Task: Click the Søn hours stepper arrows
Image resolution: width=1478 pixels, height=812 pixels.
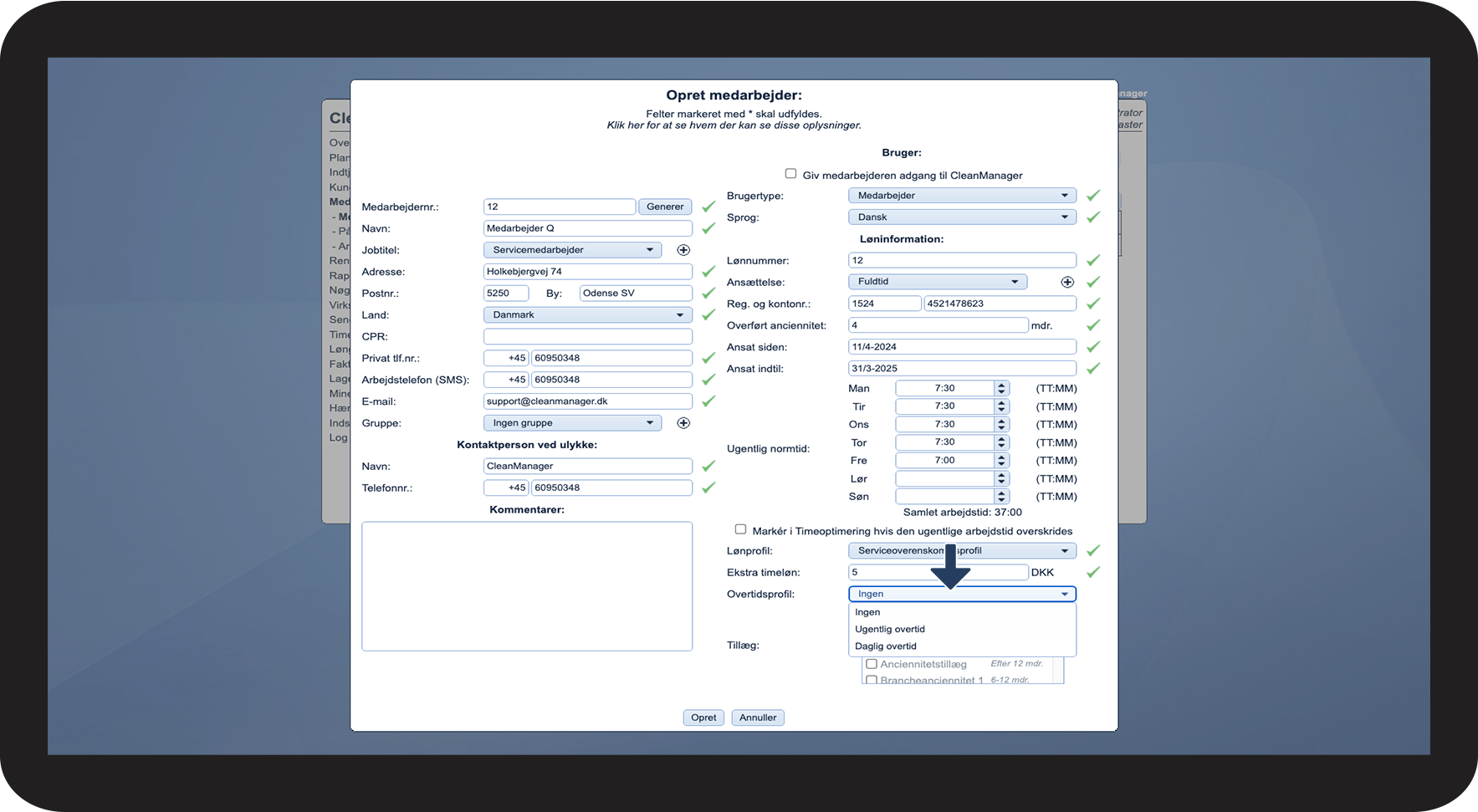Action: (x=1001, y=497)
